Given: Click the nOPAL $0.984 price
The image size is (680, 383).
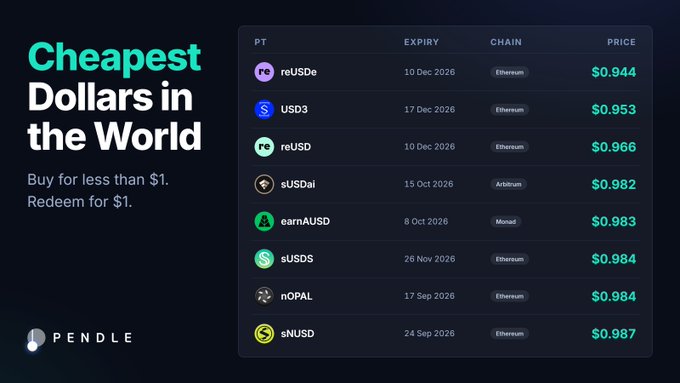Looking at the screenshot, I should tap(614, 296).
